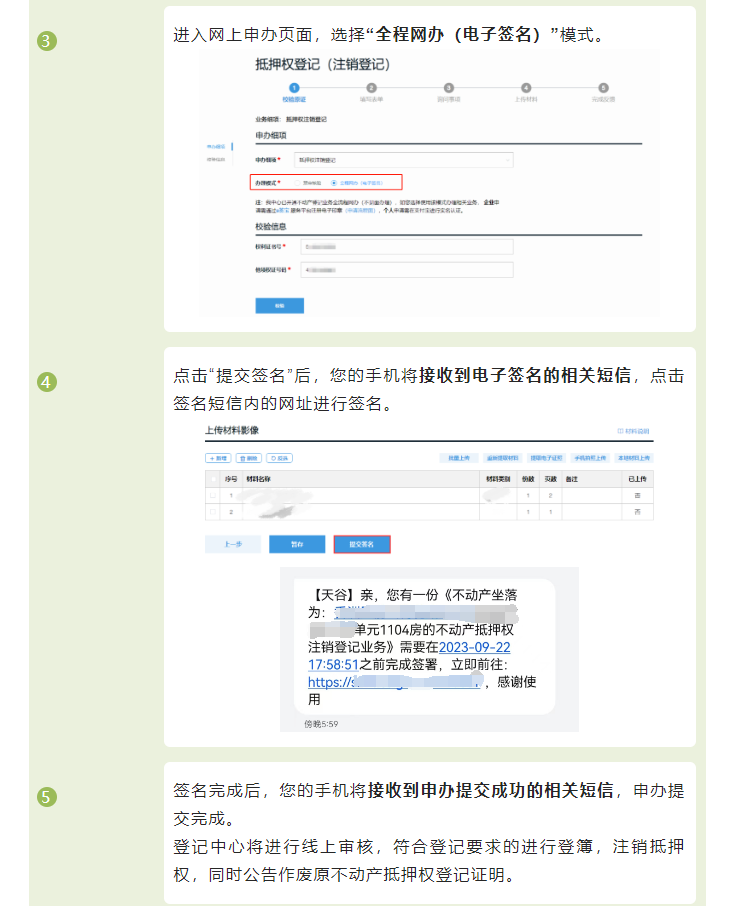The height and width of the screenshot is (906, 733).
Task: Click the red-highlighted 提交签名 button
Action: point(362,544)
